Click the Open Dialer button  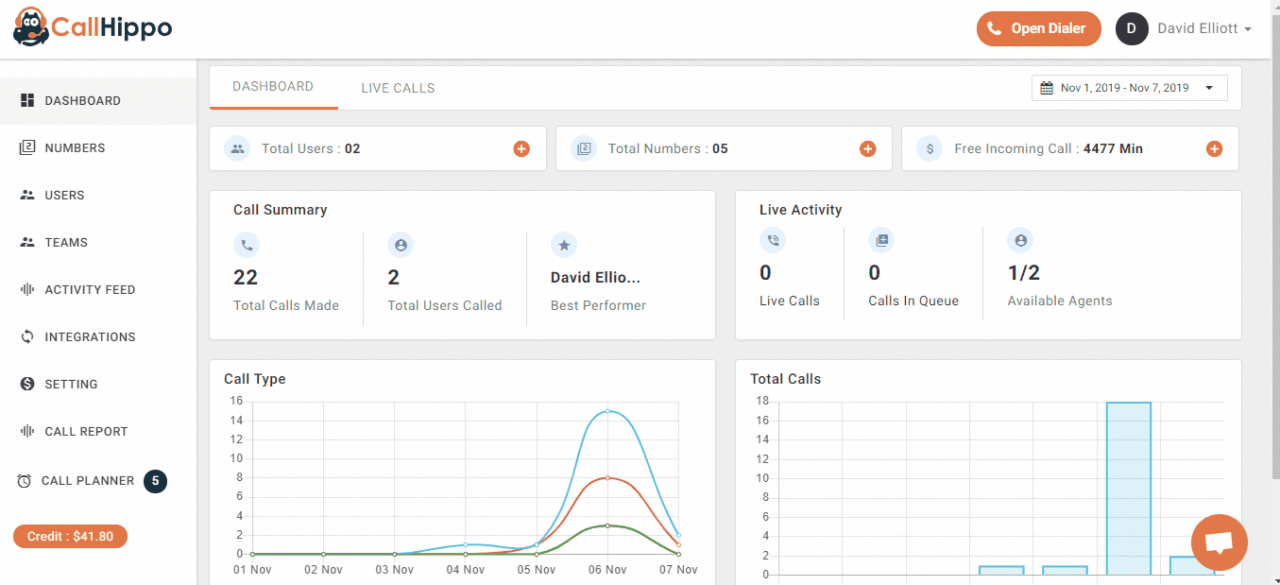1039,28
